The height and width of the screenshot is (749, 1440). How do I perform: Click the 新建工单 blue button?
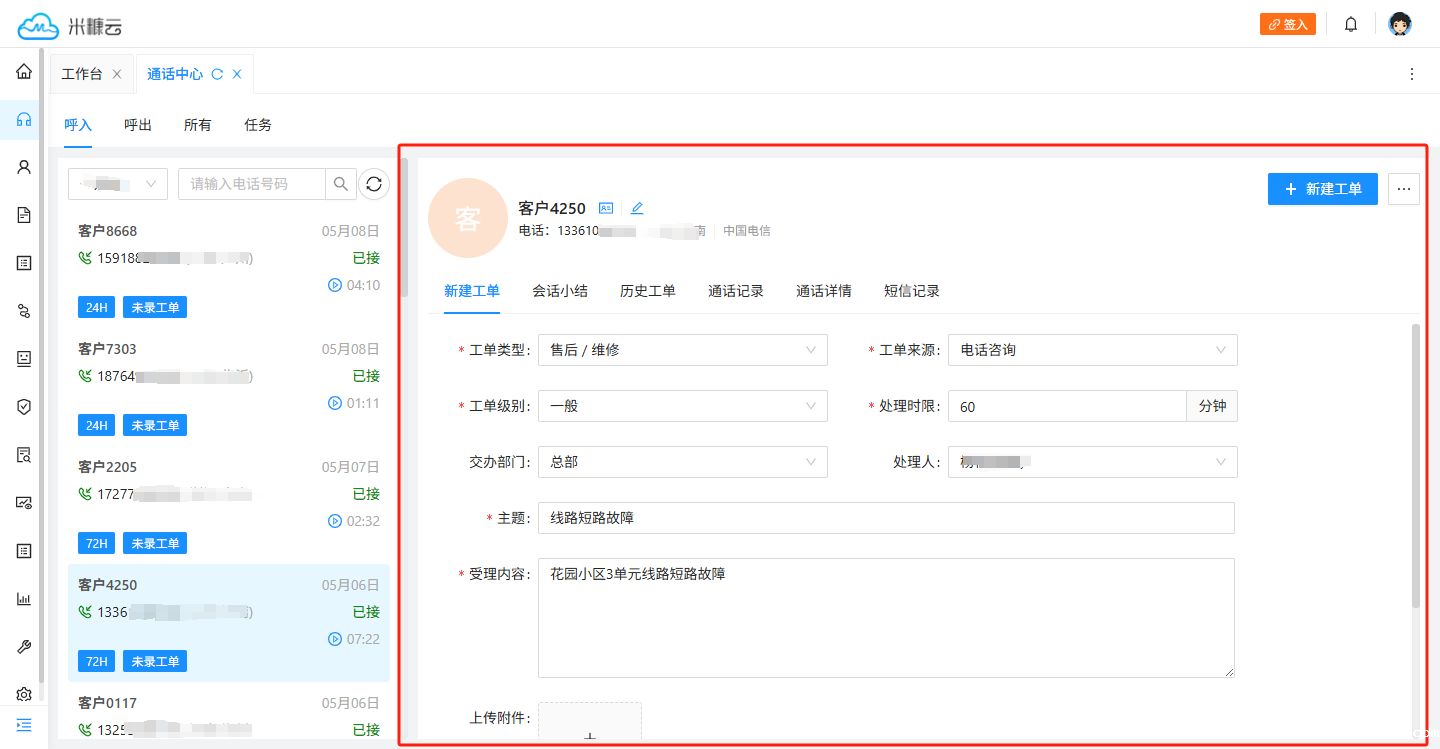coord(1322,189)
